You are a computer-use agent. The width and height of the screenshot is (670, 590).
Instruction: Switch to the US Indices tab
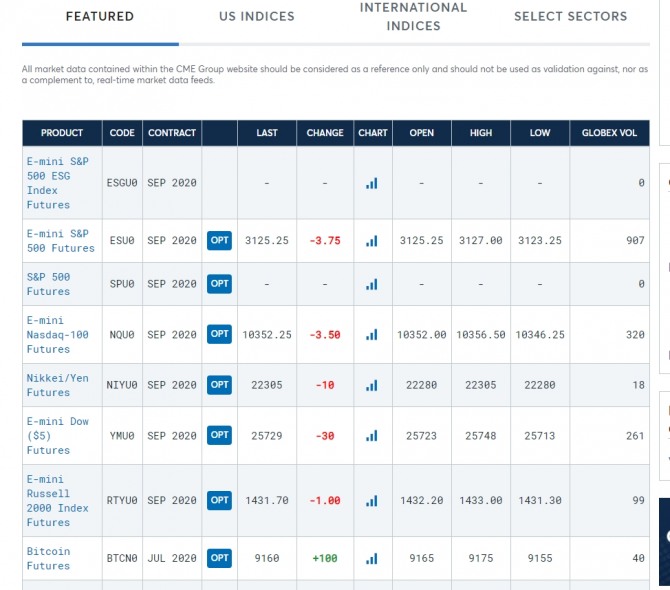[x=257, y=16]
